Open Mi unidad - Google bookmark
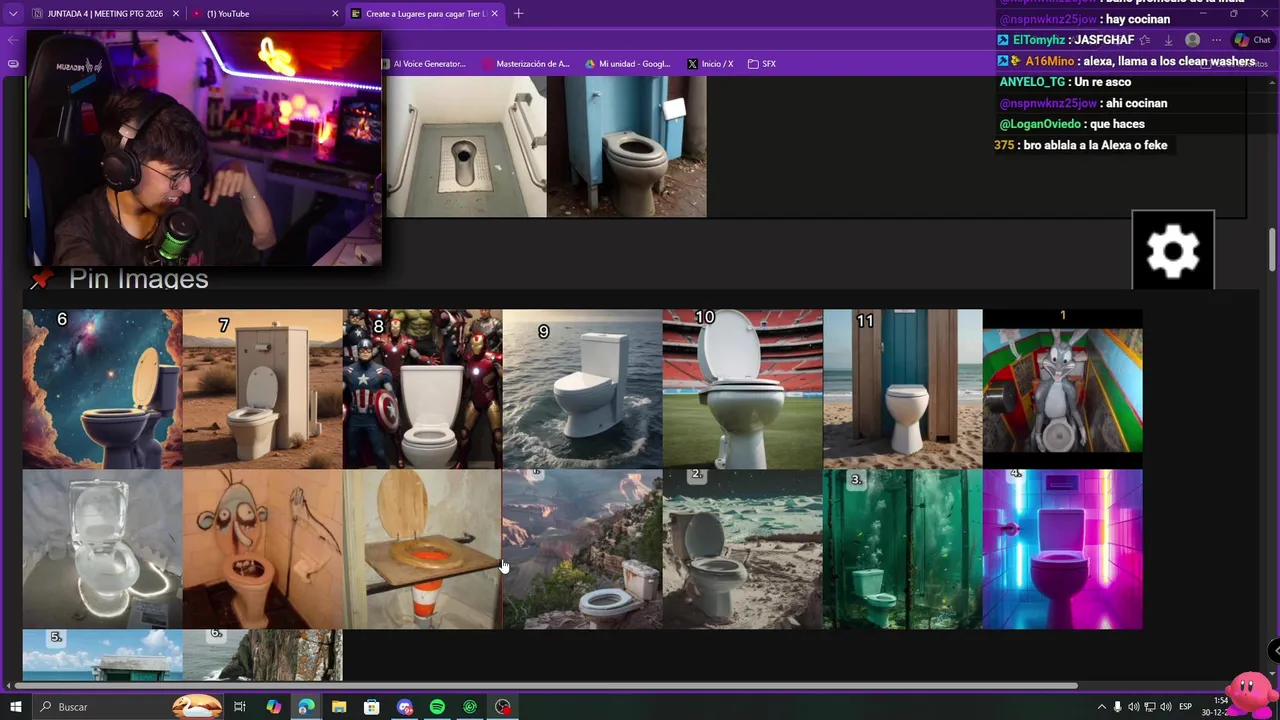The image size is (1280, 720). click(628, 64)
